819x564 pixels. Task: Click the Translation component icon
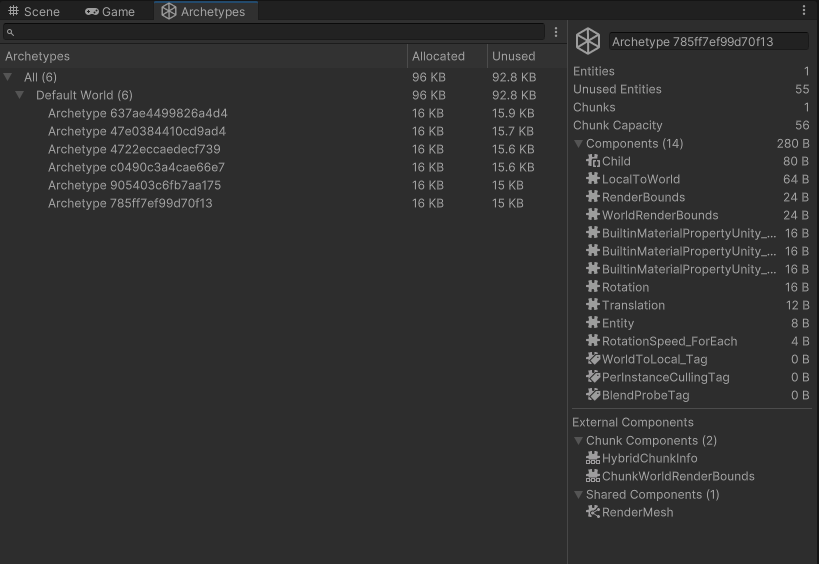point(593,304)
